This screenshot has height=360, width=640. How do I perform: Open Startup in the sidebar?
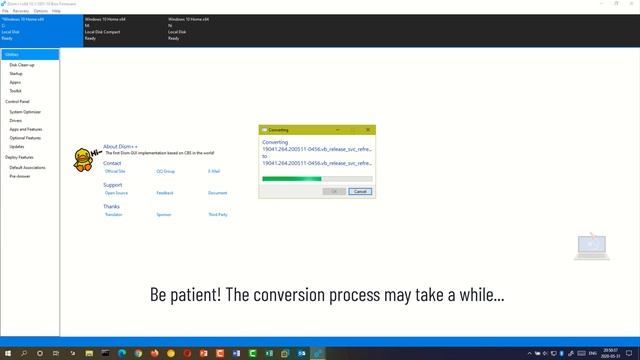tap(16, 73)
